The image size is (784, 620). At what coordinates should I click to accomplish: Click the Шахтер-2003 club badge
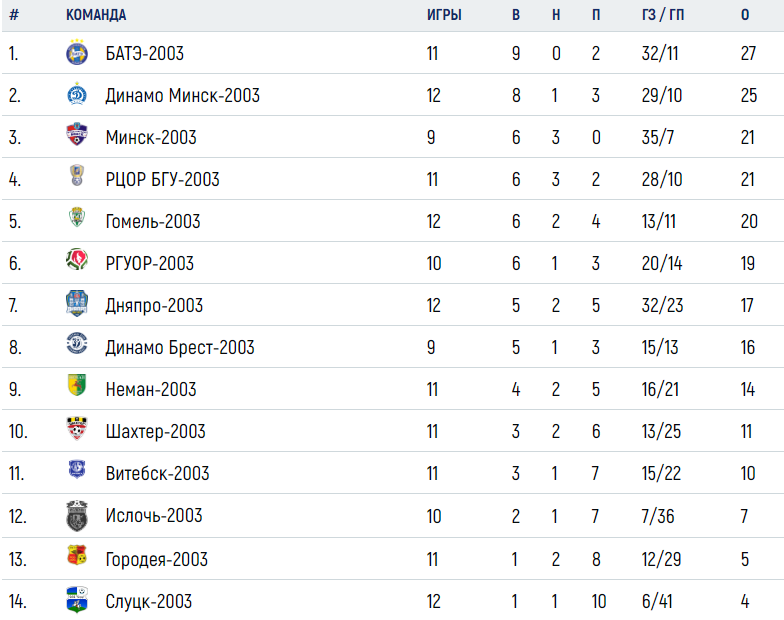click(77, 428)
